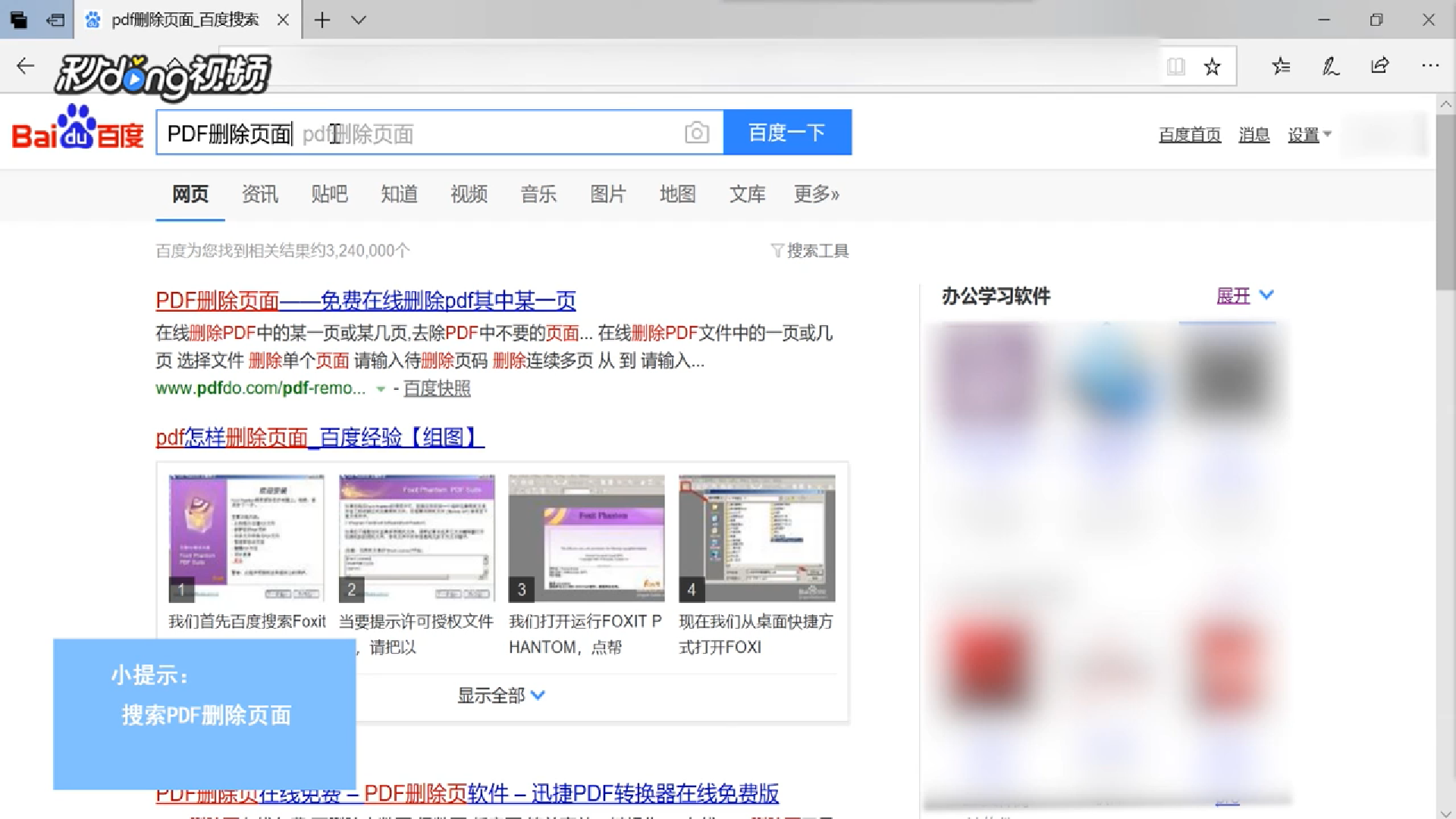Click vertical scrollbar thumb
This screenshot has height=819, width=1456.
(1445, 202)
